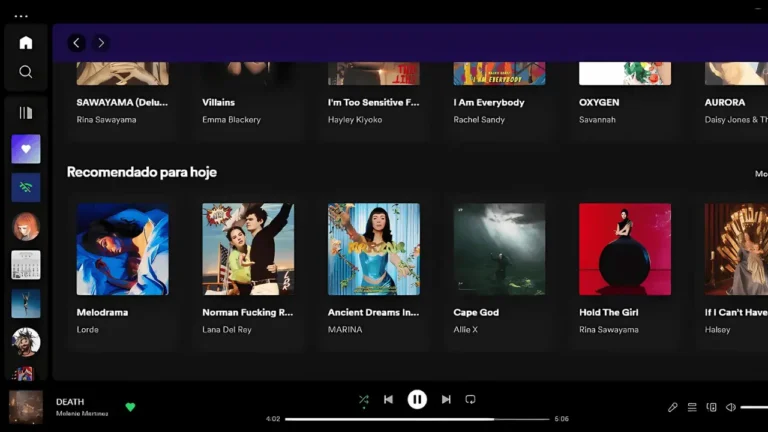Open Ancient Dreams album cover by MARINA
Viewport: 768px width, 432px height.
[x=374, y=249]
